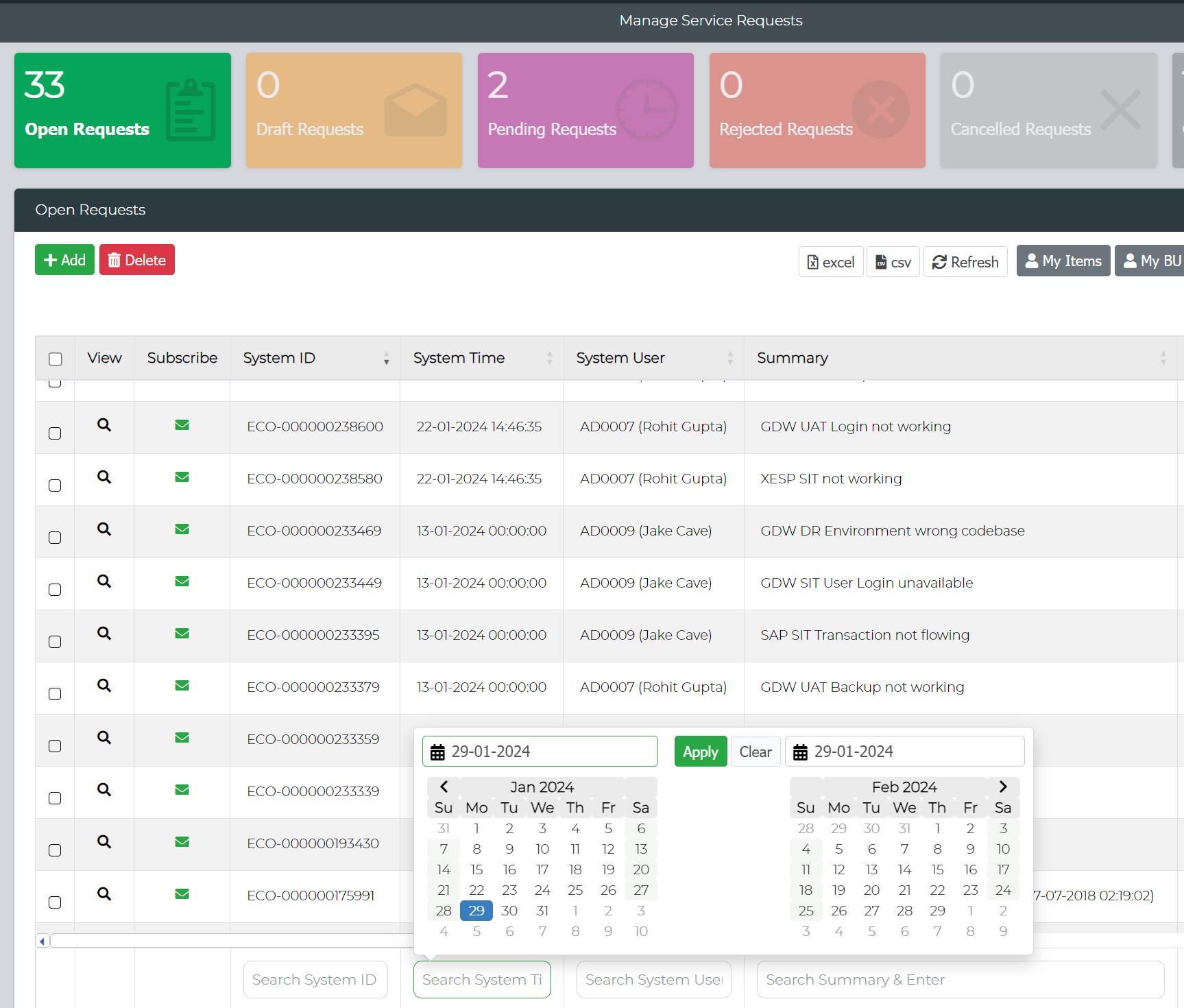The width and height of the screenshot is (1184, 1008).
Task: Select checkbox for ECO-000000233395
Action: [x=55, y=642]
